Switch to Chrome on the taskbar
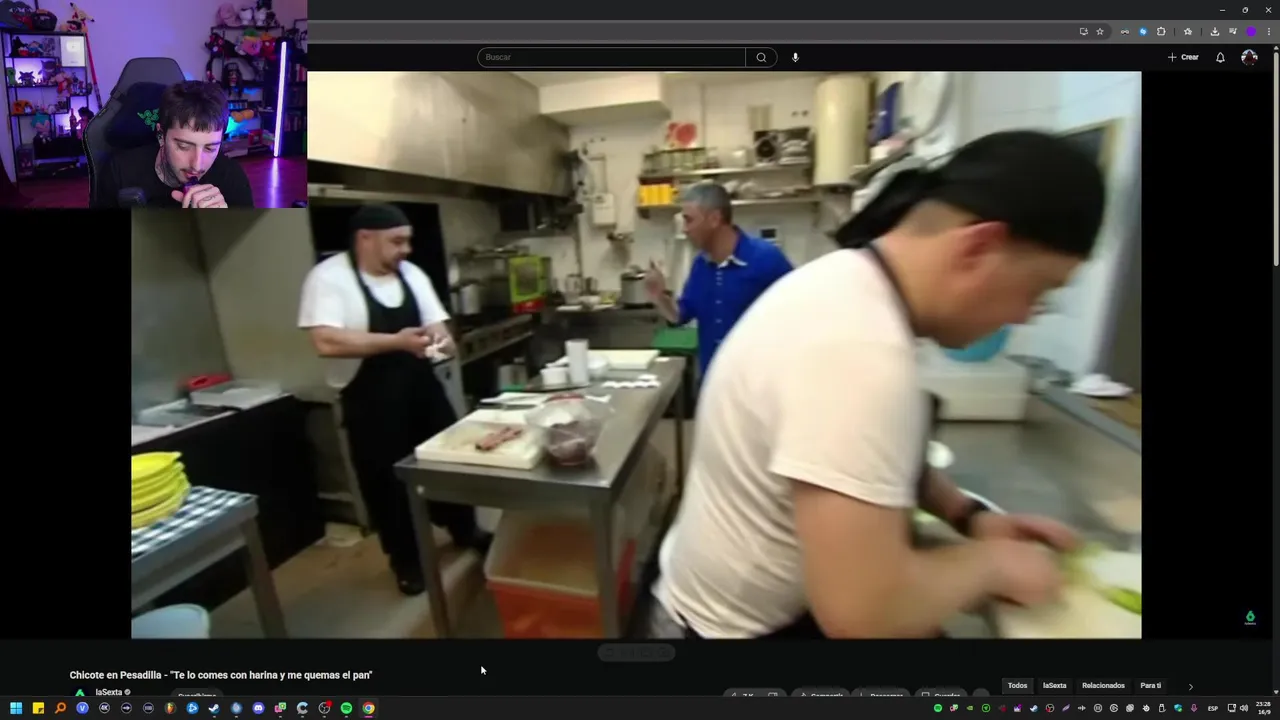 [x=369, y=708]
